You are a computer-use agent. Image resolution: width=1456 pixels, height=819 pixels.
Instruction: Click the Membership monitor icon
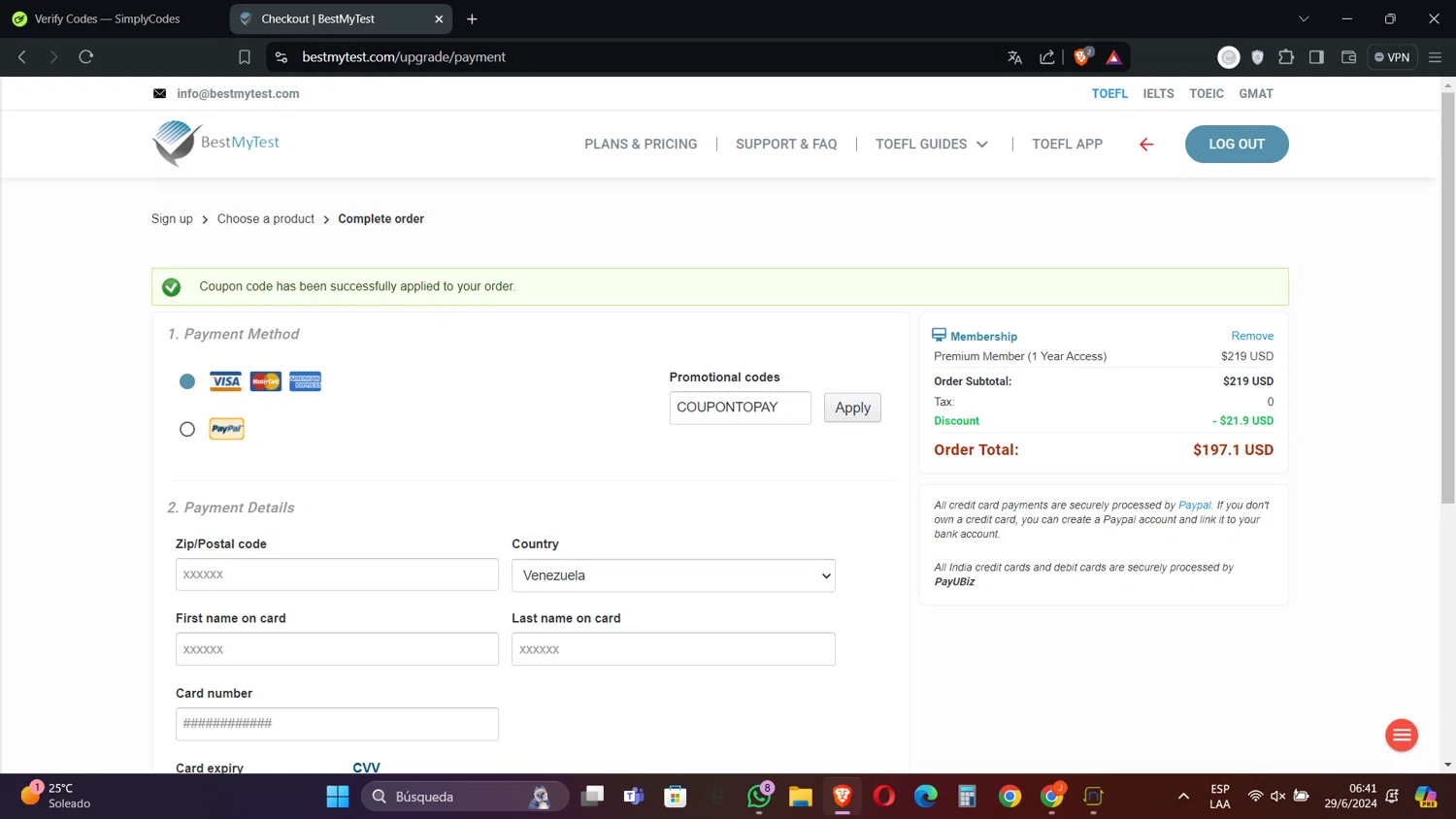point(939,335)
